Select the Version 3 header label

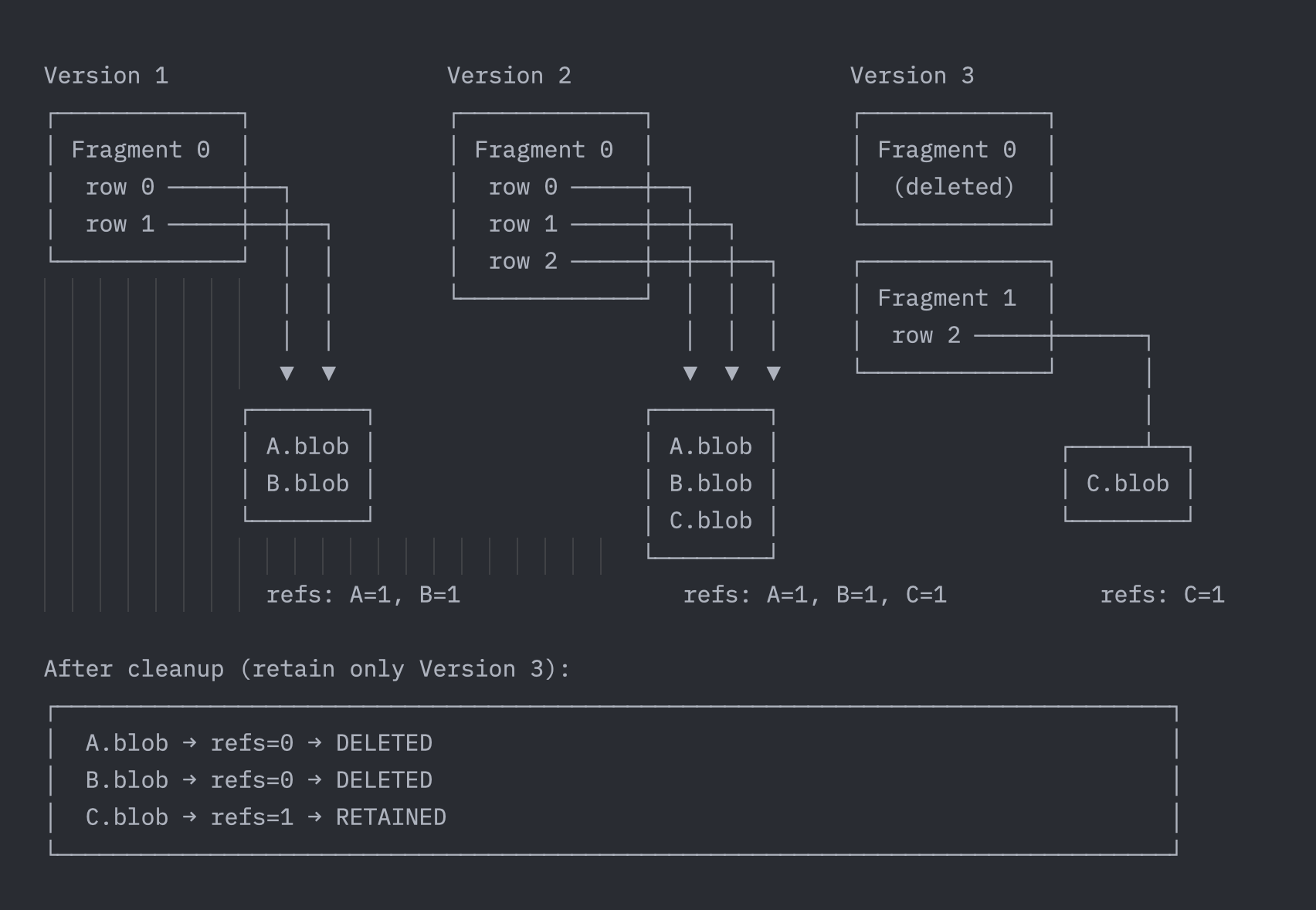point(913,75)
